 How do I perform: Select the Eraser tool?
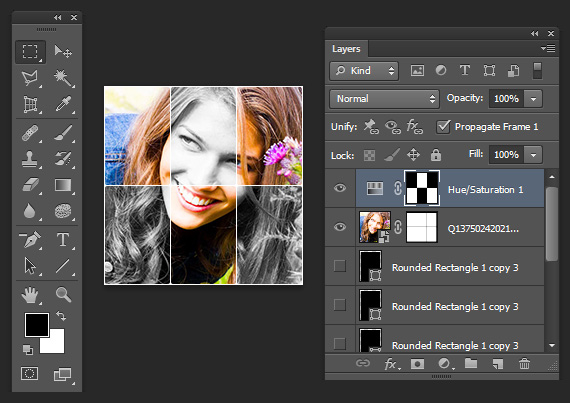coord(30,185)
